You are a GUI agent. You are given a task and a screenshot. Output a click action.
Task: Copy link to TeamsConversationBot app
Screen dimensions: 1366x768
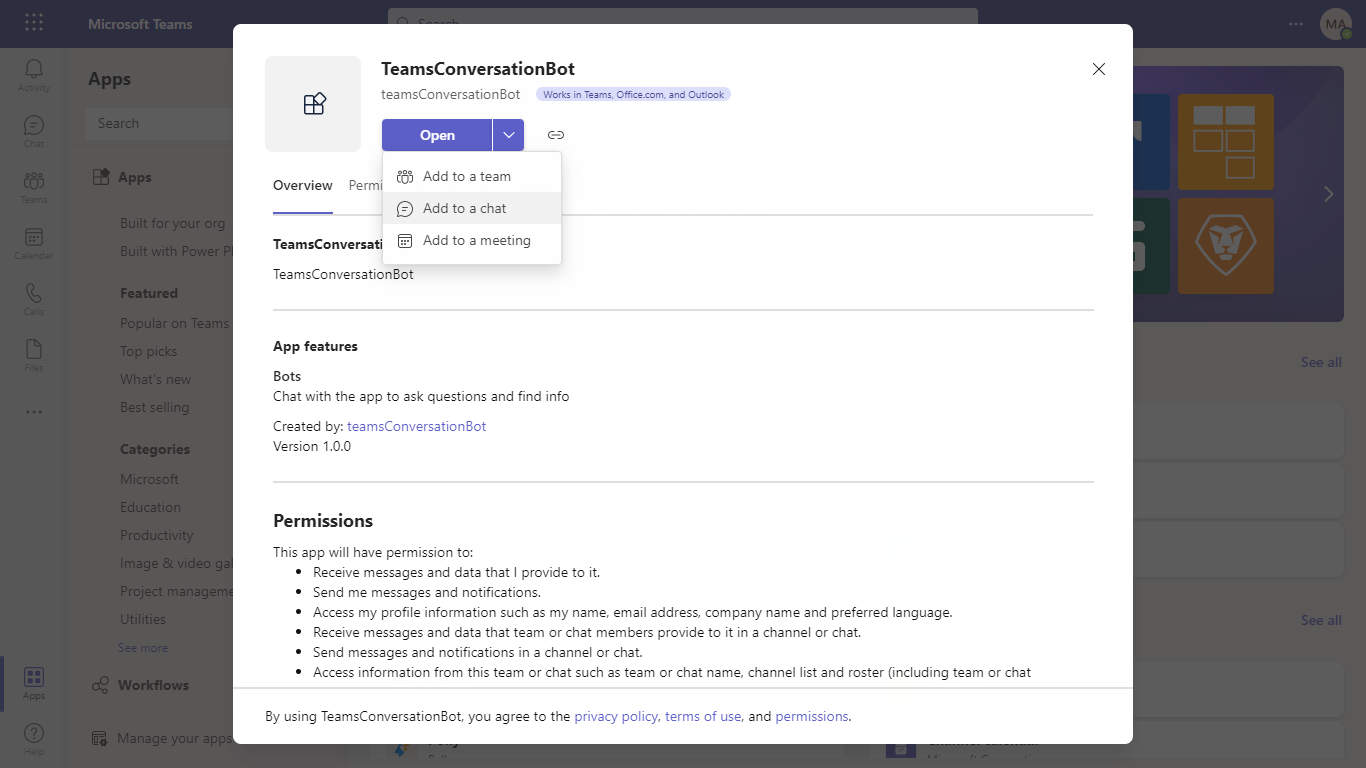point(556,135)
